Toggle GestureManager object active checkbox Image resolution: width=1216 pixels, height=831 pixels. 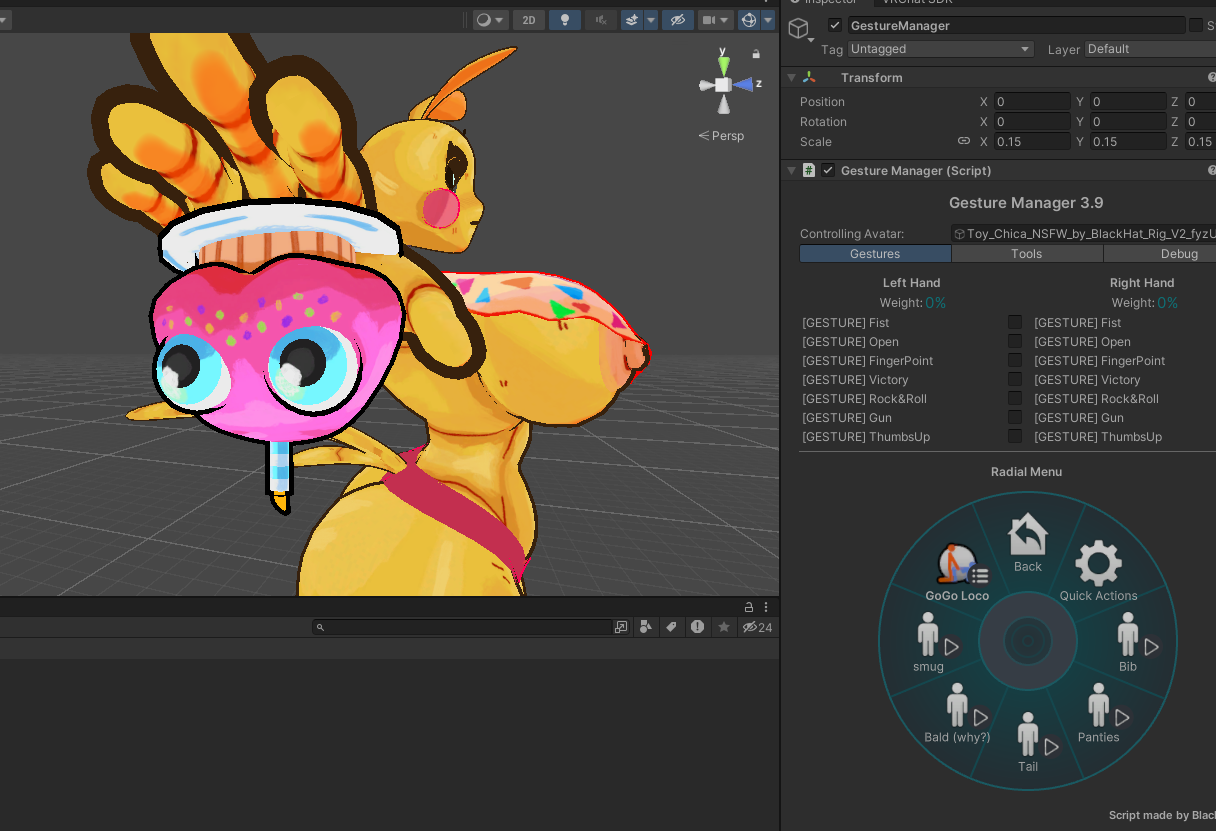(835, 25)
